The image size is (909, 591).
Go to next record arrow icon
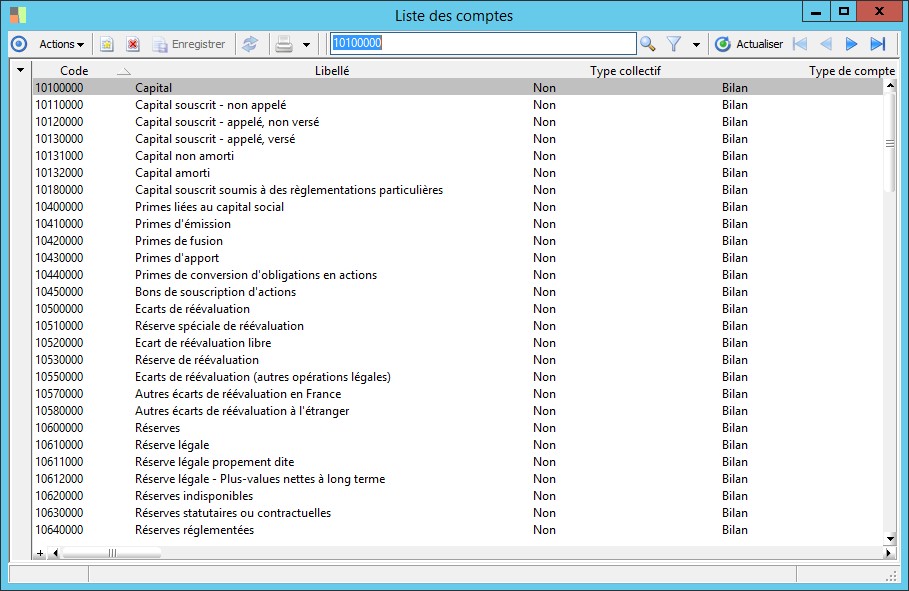pos(851,44)
